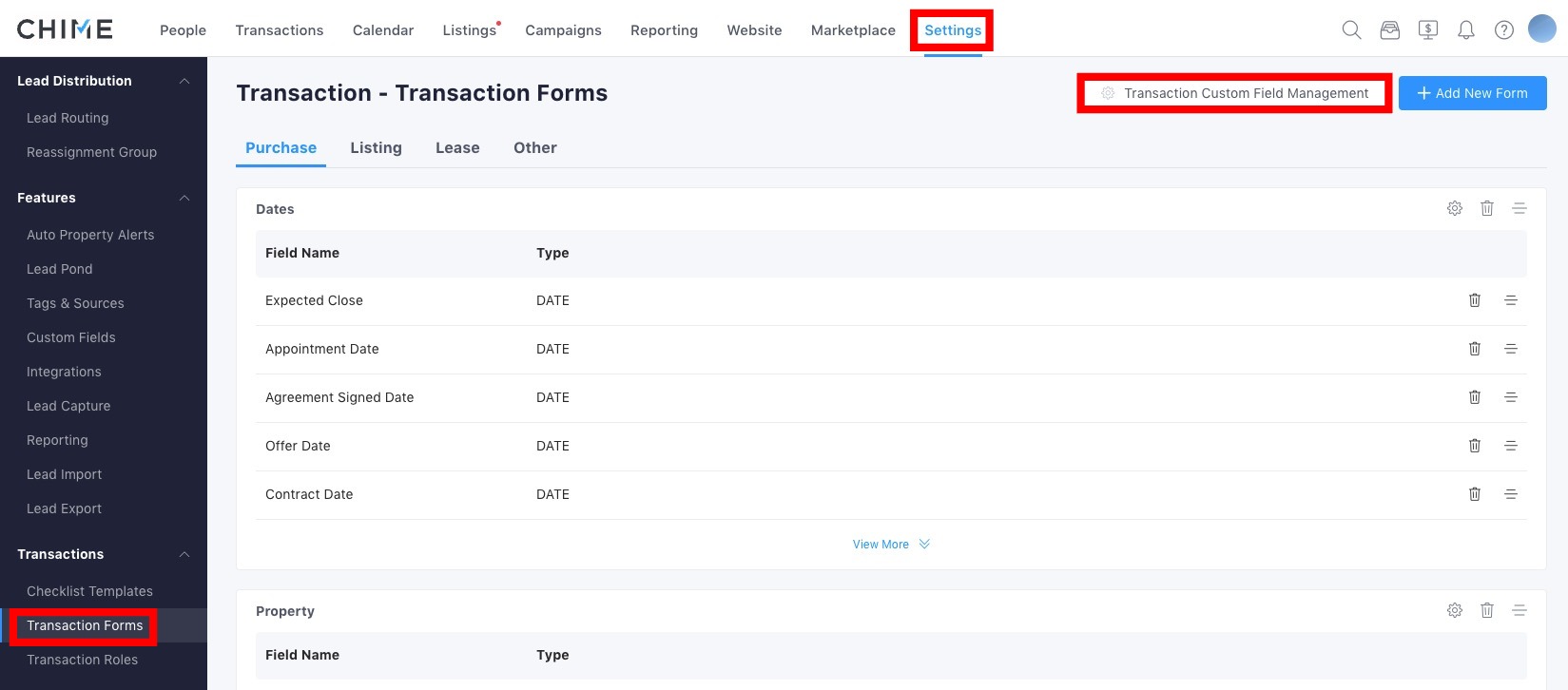Viewport: 1568px width, 690px height.
Task: Click the dollar monitor icon
Action: tap(1428, 29)
